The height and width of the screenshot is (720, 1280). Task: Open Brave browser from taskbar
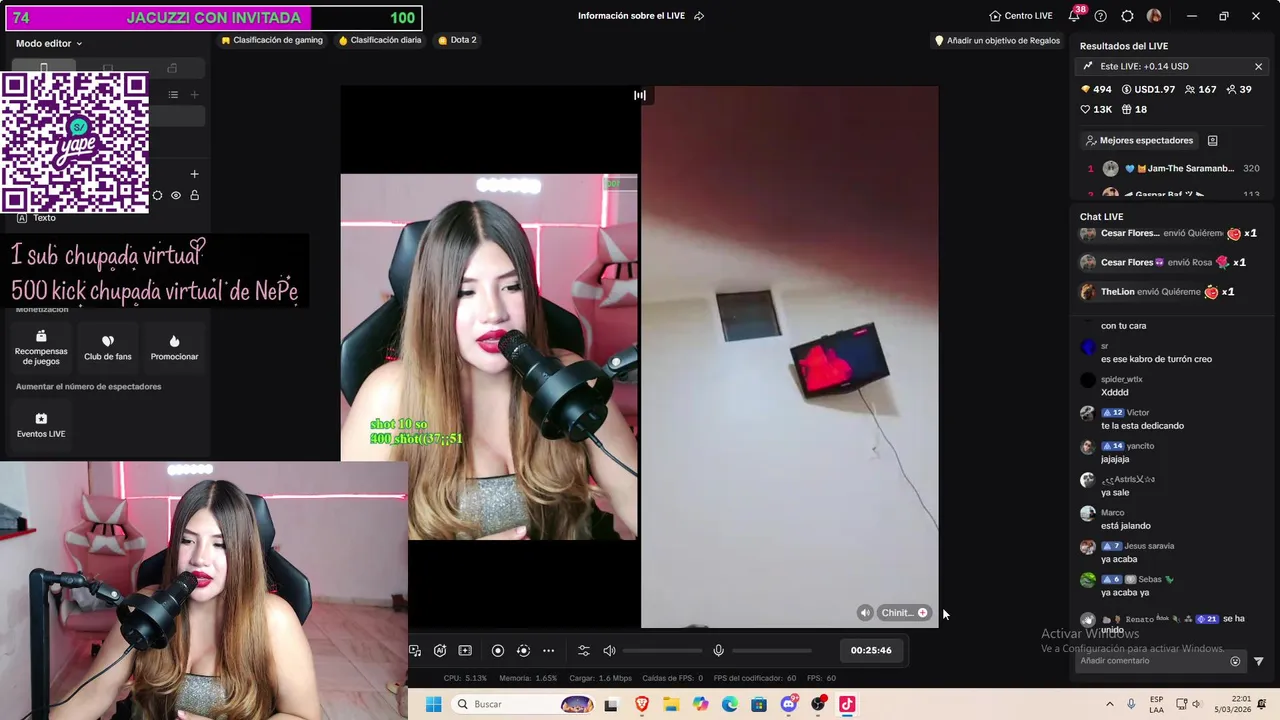(642, 704)
